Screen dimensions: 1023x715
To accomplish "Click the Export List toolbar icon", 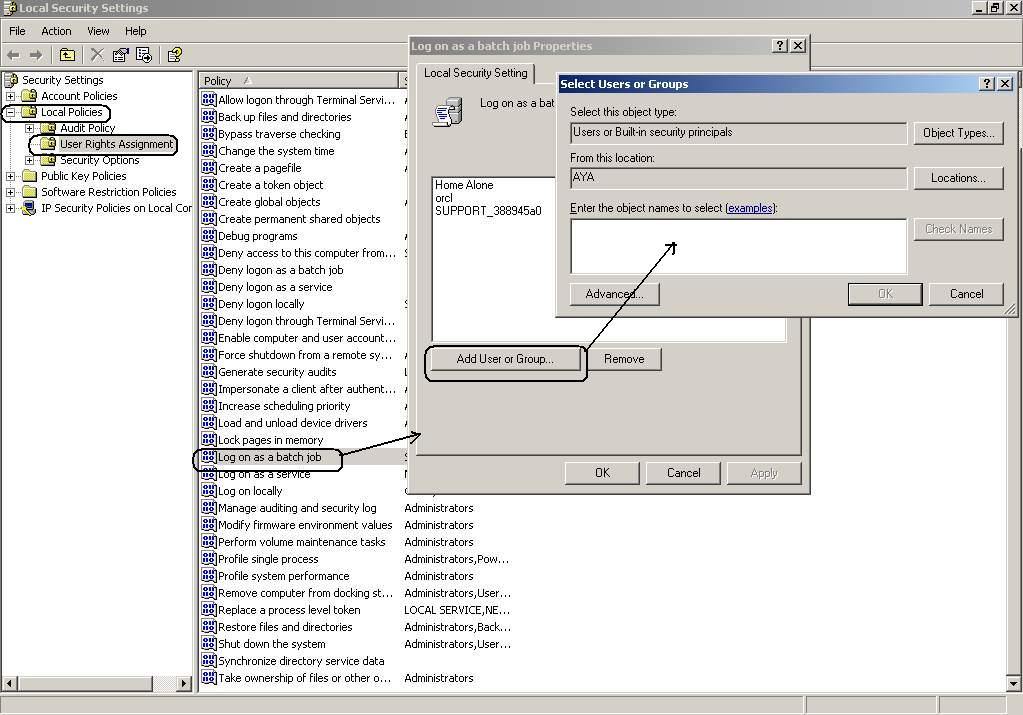I will pos(144,55).
